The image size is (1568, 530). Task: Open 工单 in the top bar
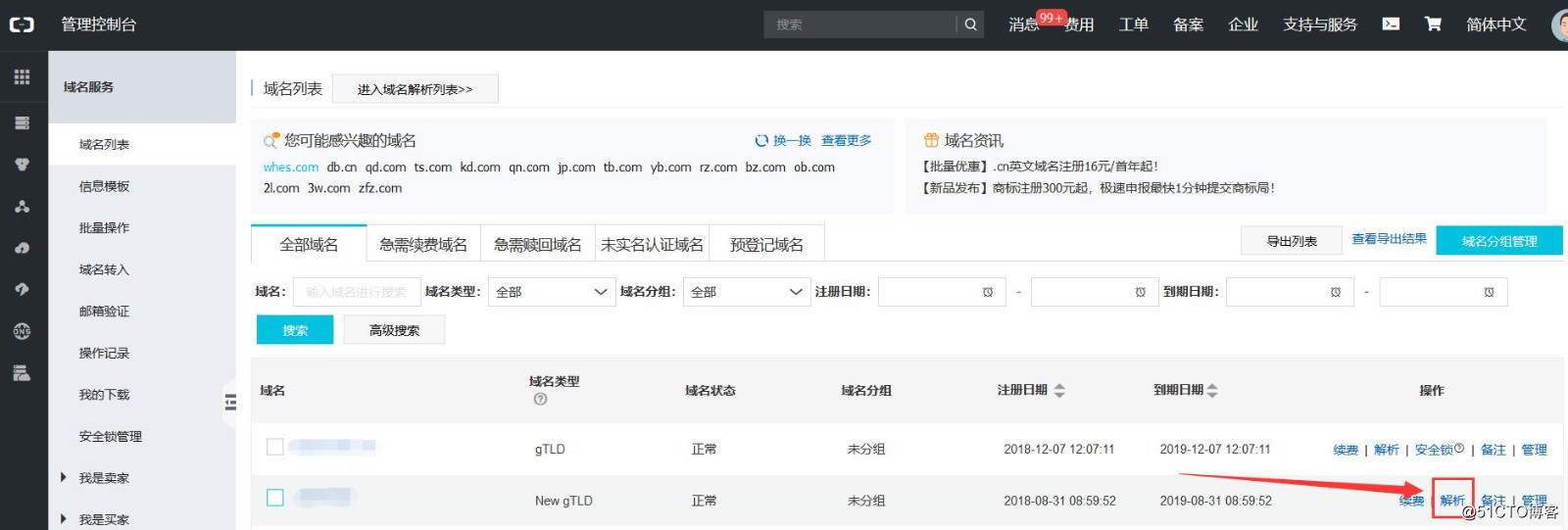coord(1134,24)
